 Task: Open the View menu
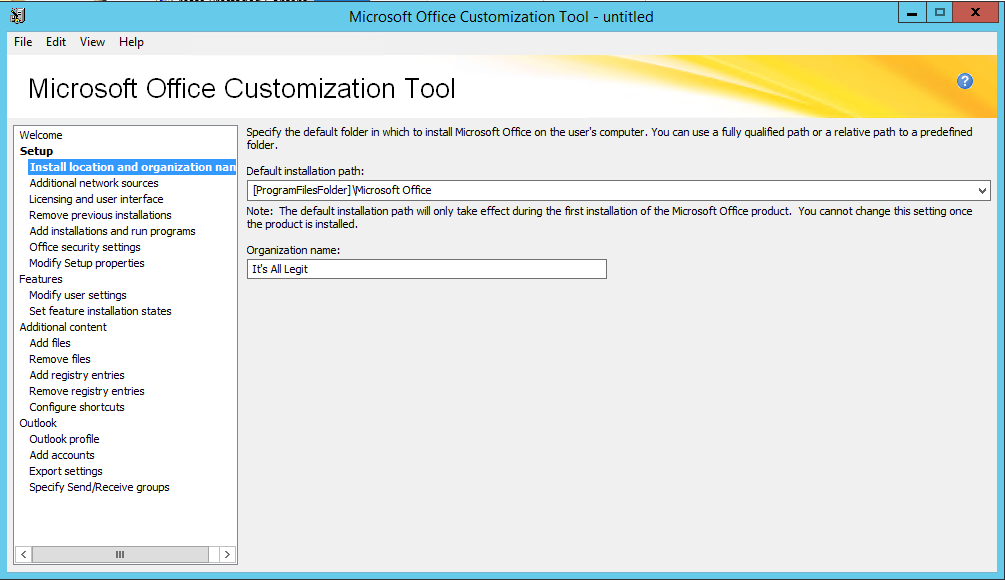(x=92, y=42)
